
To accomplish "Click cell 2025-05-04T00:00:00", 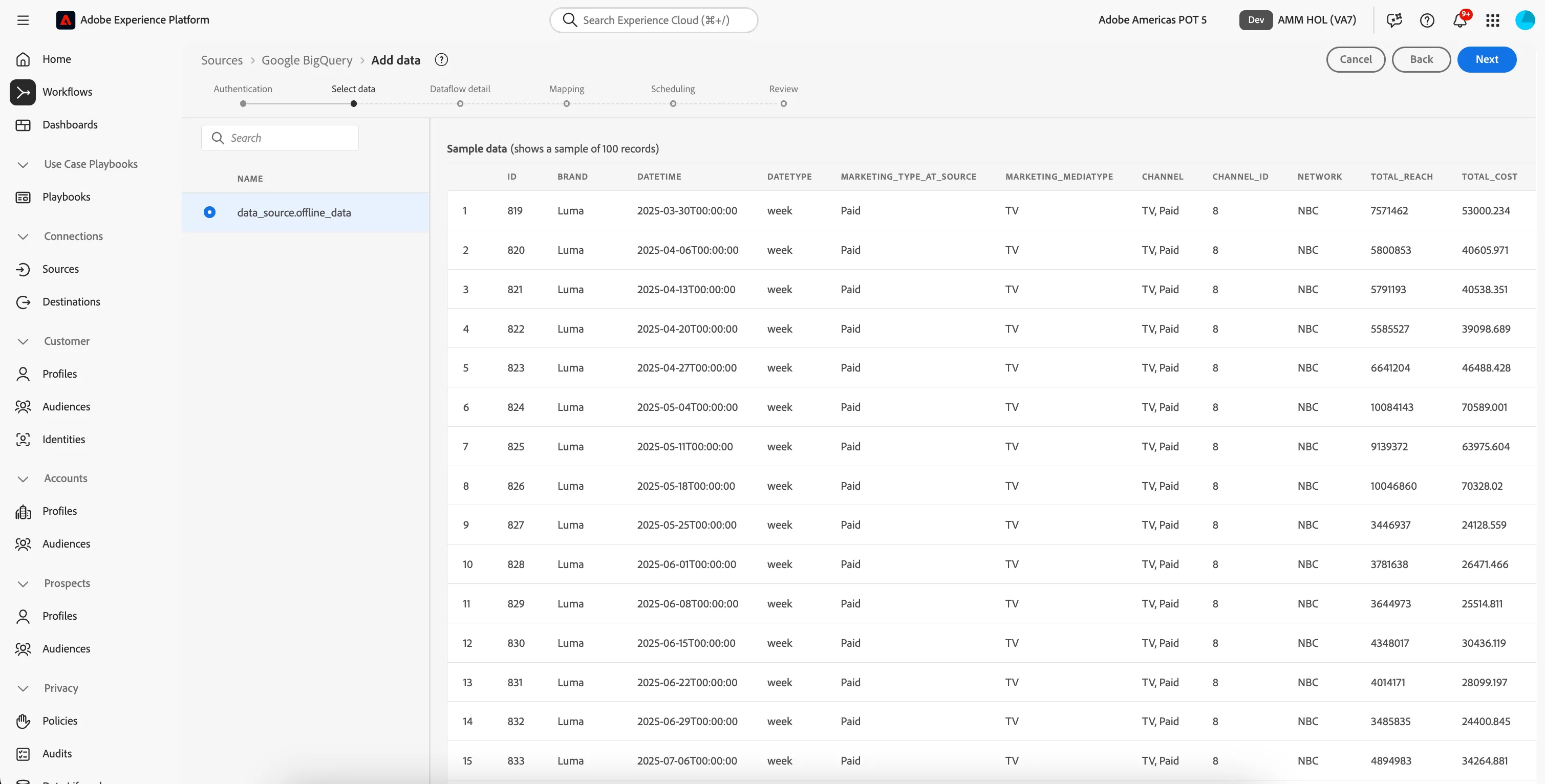I will (x=688, y=407).
